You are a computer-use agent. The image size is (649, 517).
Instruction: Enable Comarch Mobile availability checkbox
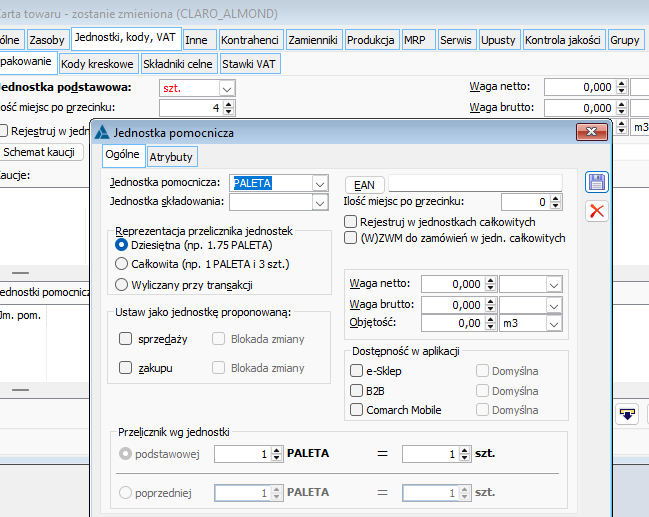(x=356, y=410)
